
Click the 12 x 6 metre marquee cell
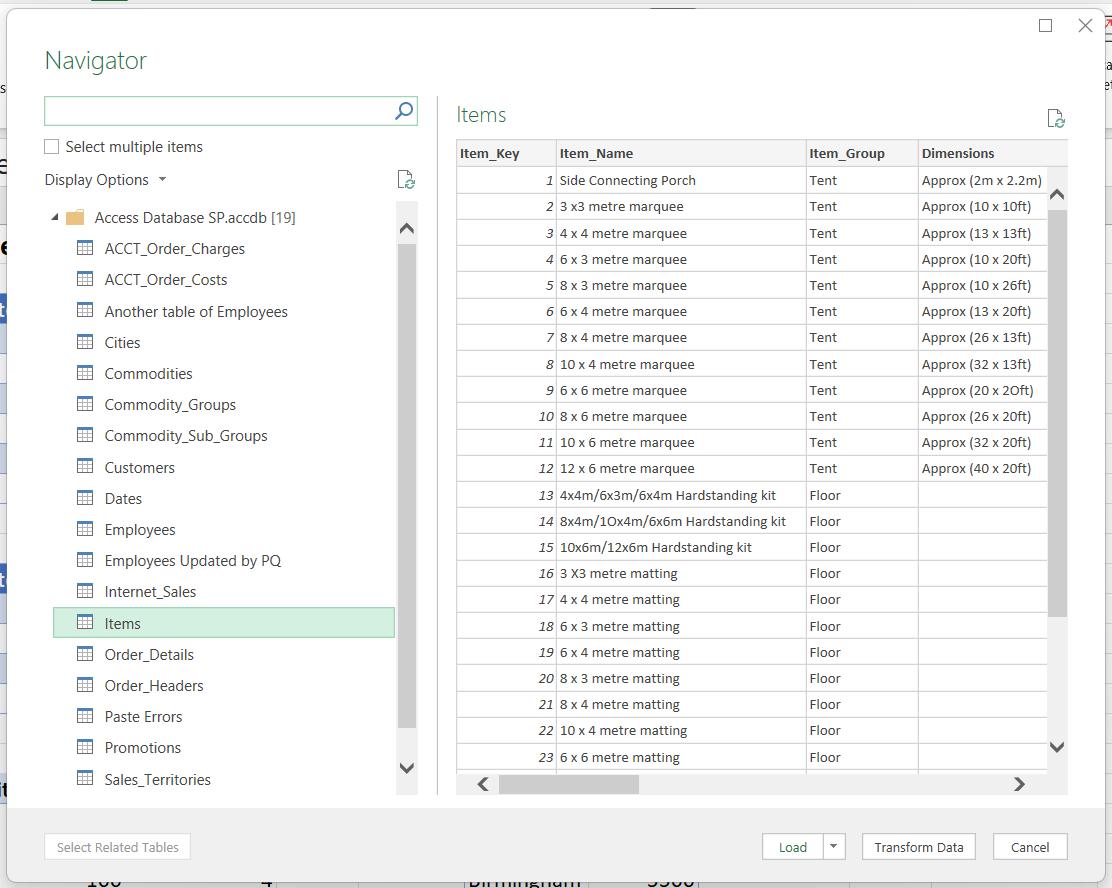click(x=681, y=468)
